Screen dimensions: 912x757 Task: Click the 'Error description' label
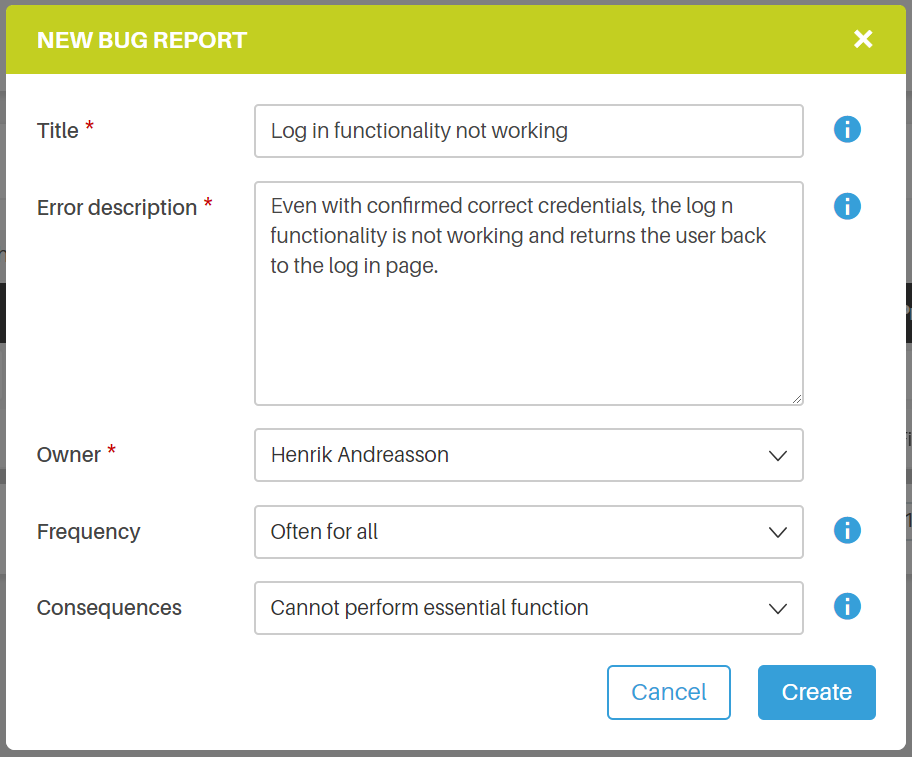click(x=117, y=208)
